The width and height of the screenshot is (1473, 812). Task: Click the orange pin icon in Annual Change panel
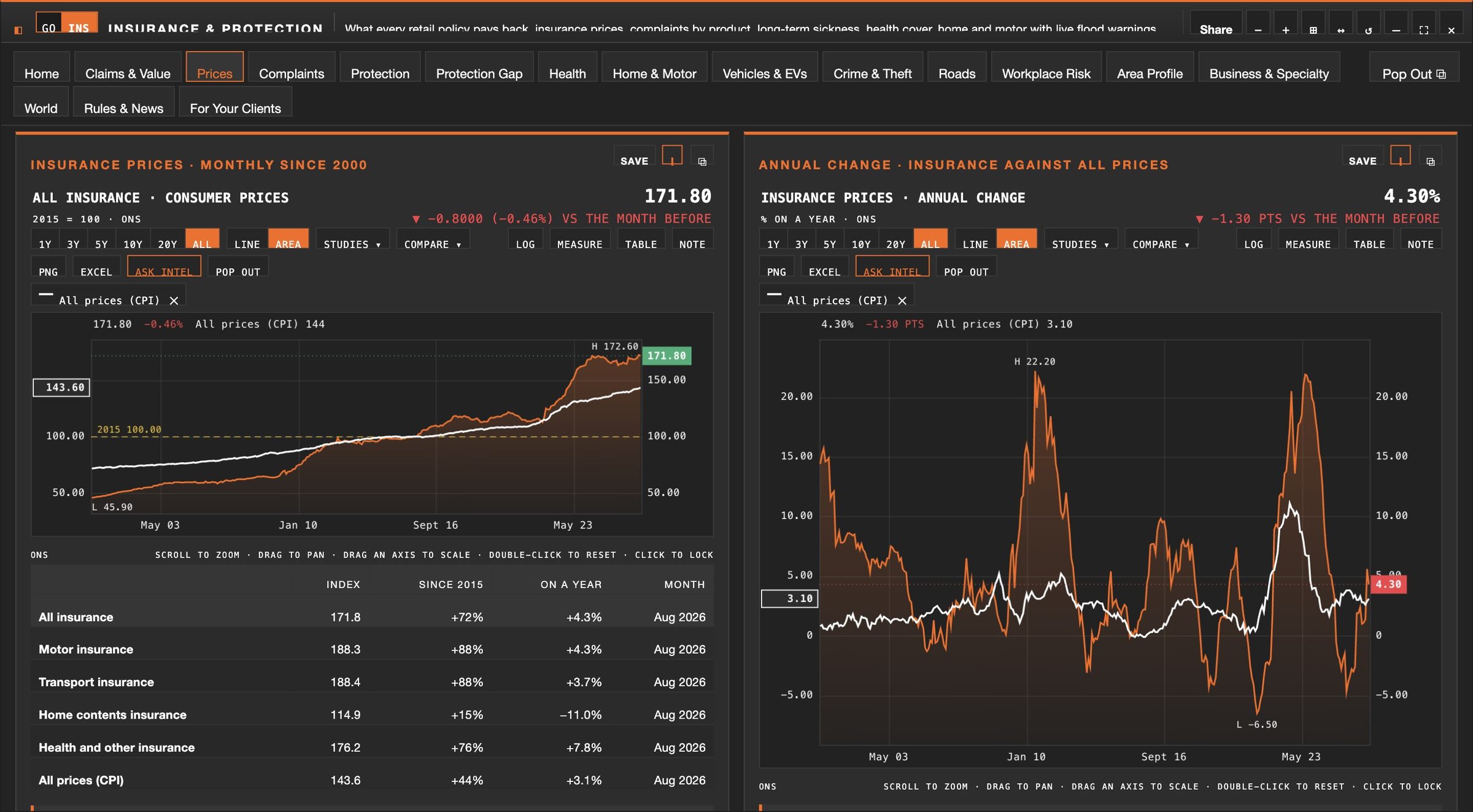pyautogui.click(x=1400, y=156)
